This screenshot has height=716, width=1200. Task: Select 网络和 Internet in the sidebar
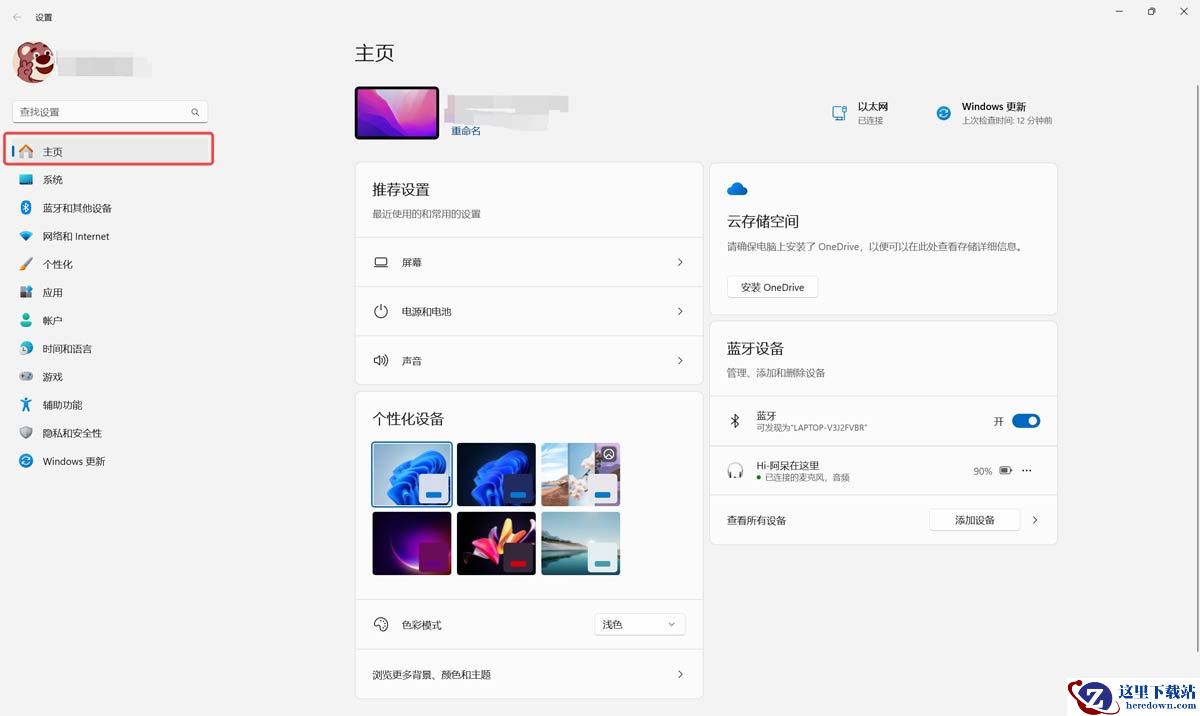click(x=110, y=236)
